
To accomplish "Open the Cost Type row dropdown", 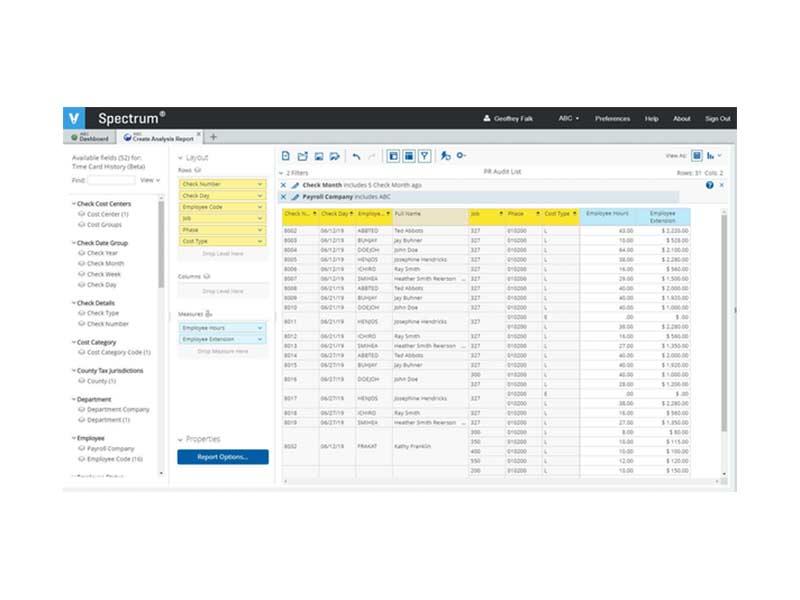I will click(260, 241).
